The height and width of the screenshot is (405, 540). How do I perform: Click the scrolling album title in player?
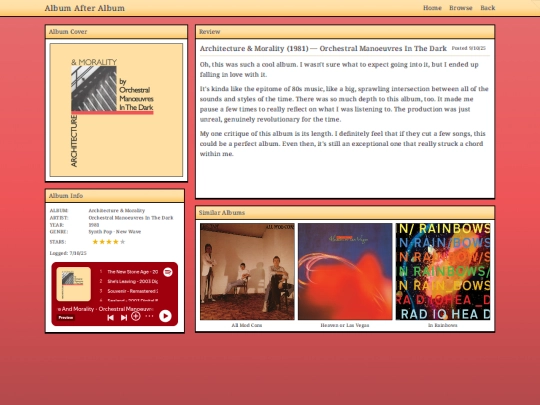105,309
